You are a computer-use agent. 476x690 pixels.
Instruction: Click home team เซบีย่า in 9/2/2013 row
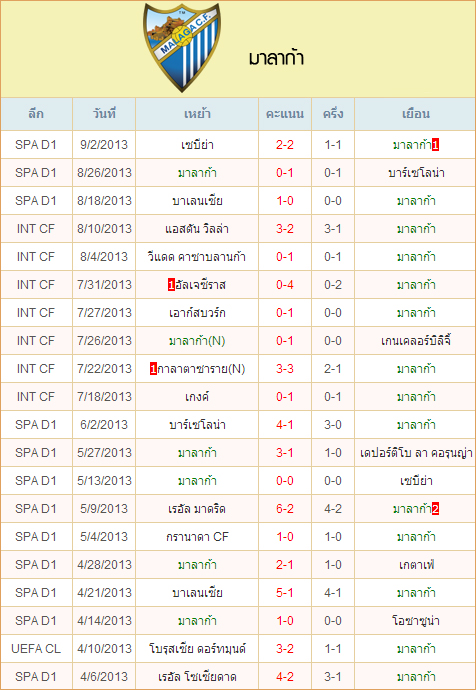197,145
